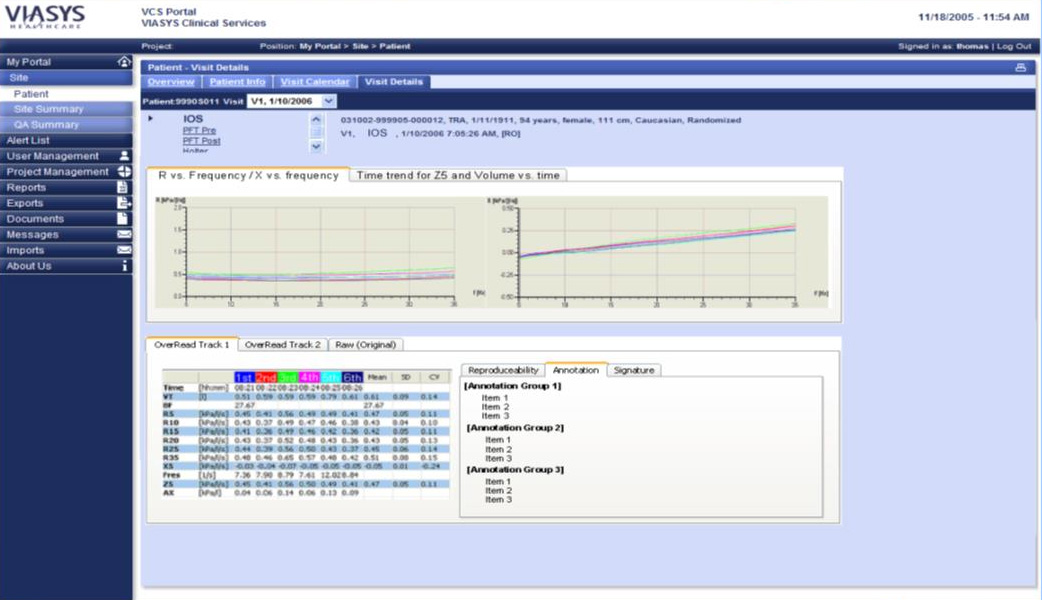Click the Log Out link
Image resolution: width=1042 pixels, height=600 pixels.
(1014, 47)
